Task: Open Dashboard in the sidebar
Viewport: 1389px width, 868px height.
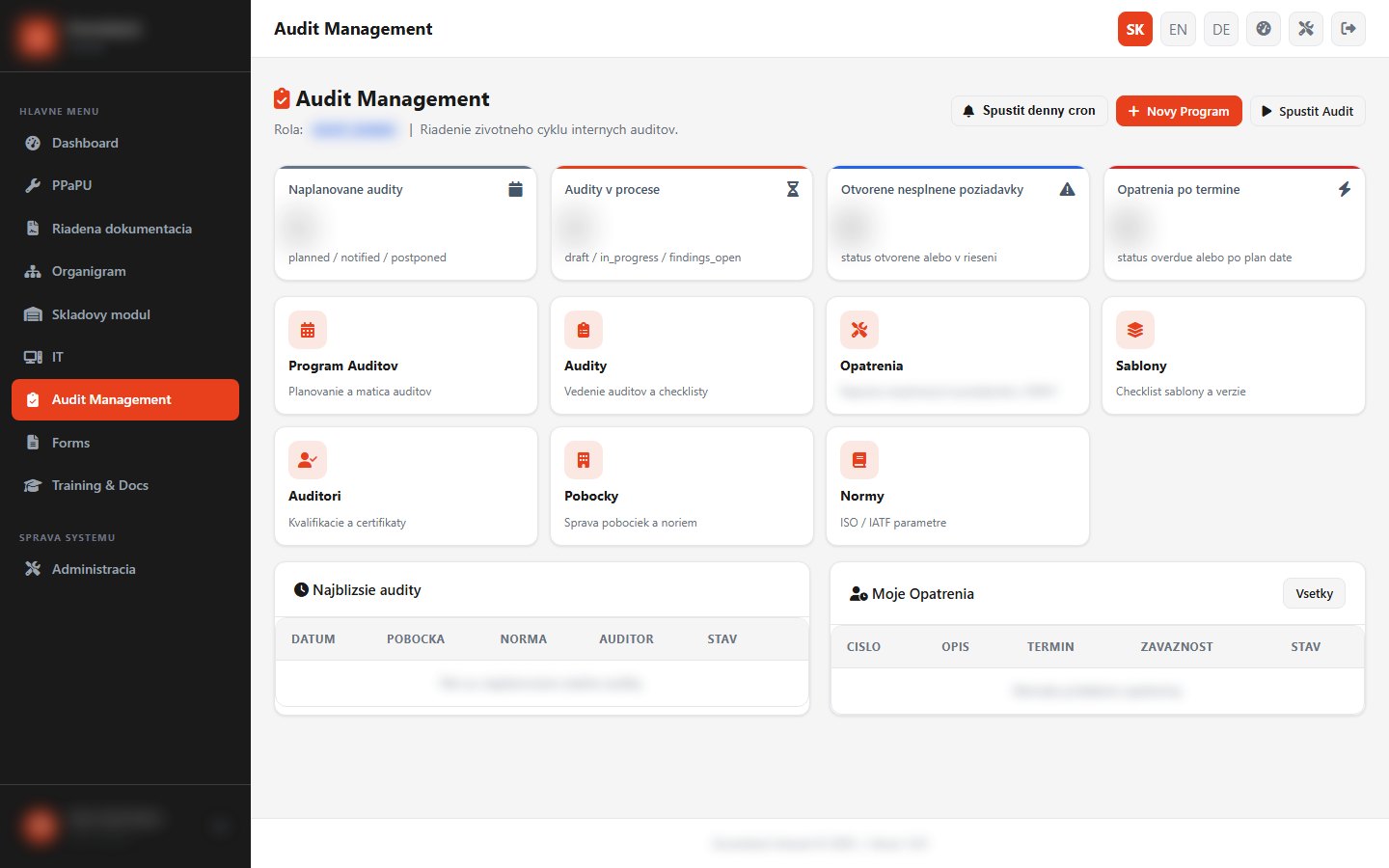Action: pos(125,143)
